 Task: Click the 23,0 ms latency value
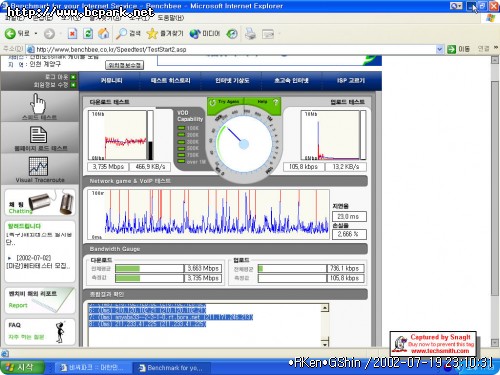pyautogui.click(x=349, y=217)
